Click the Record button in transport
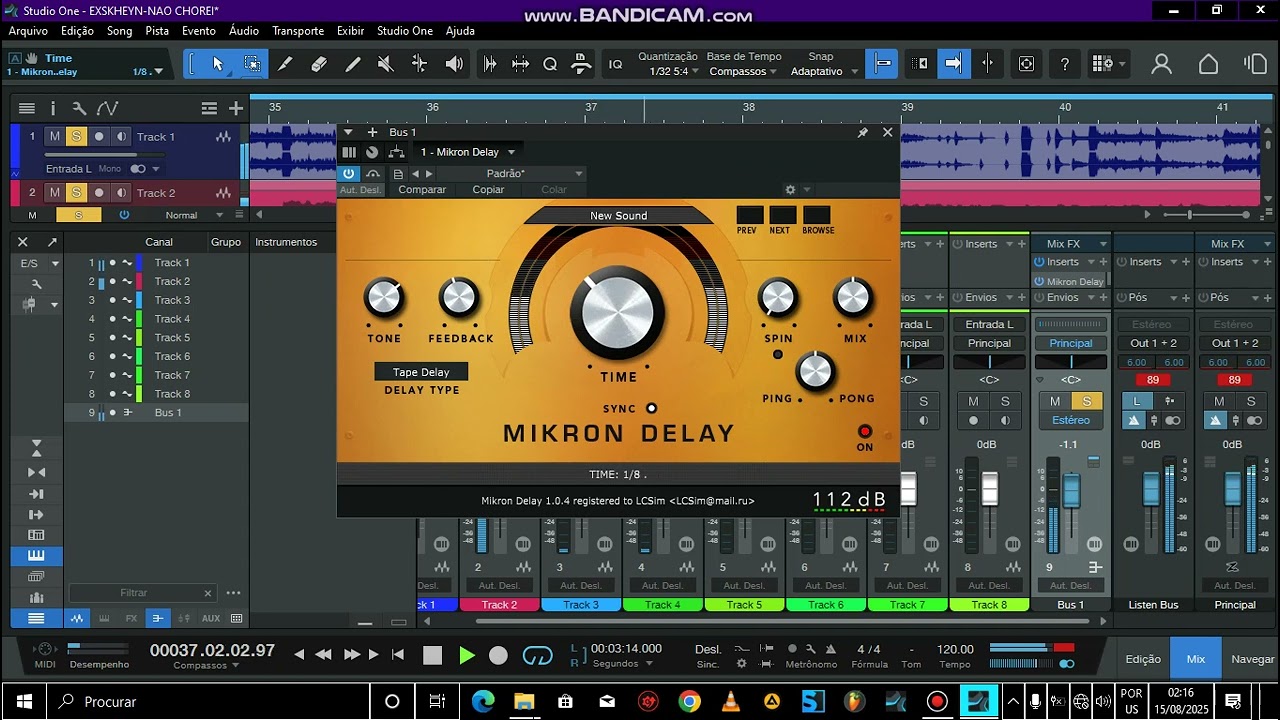Image resolution: width=1280 pixels, height=720 pixels. pyautogui.click(x=498, y=656)
